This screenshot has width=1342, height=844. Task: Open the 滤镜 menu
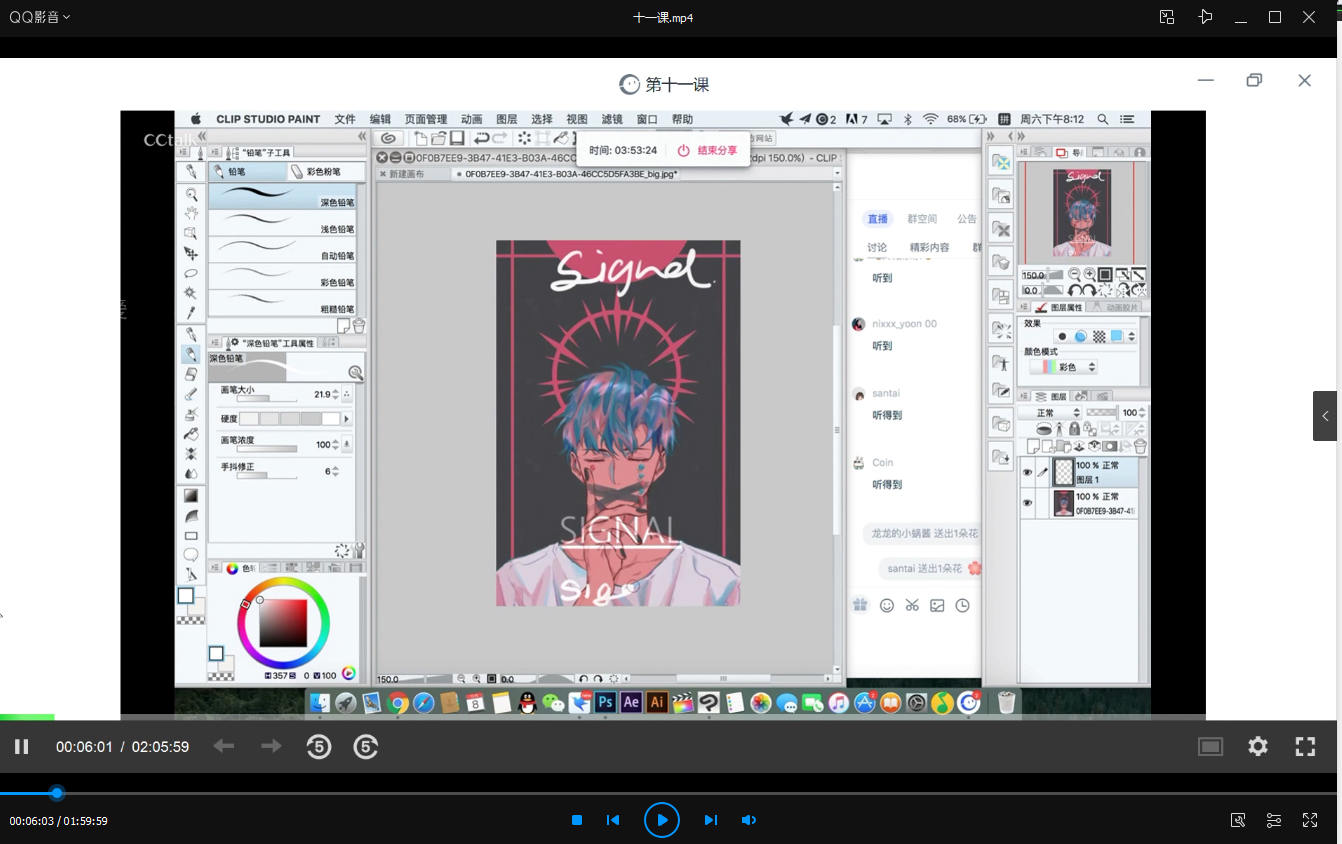click(612, 119)
